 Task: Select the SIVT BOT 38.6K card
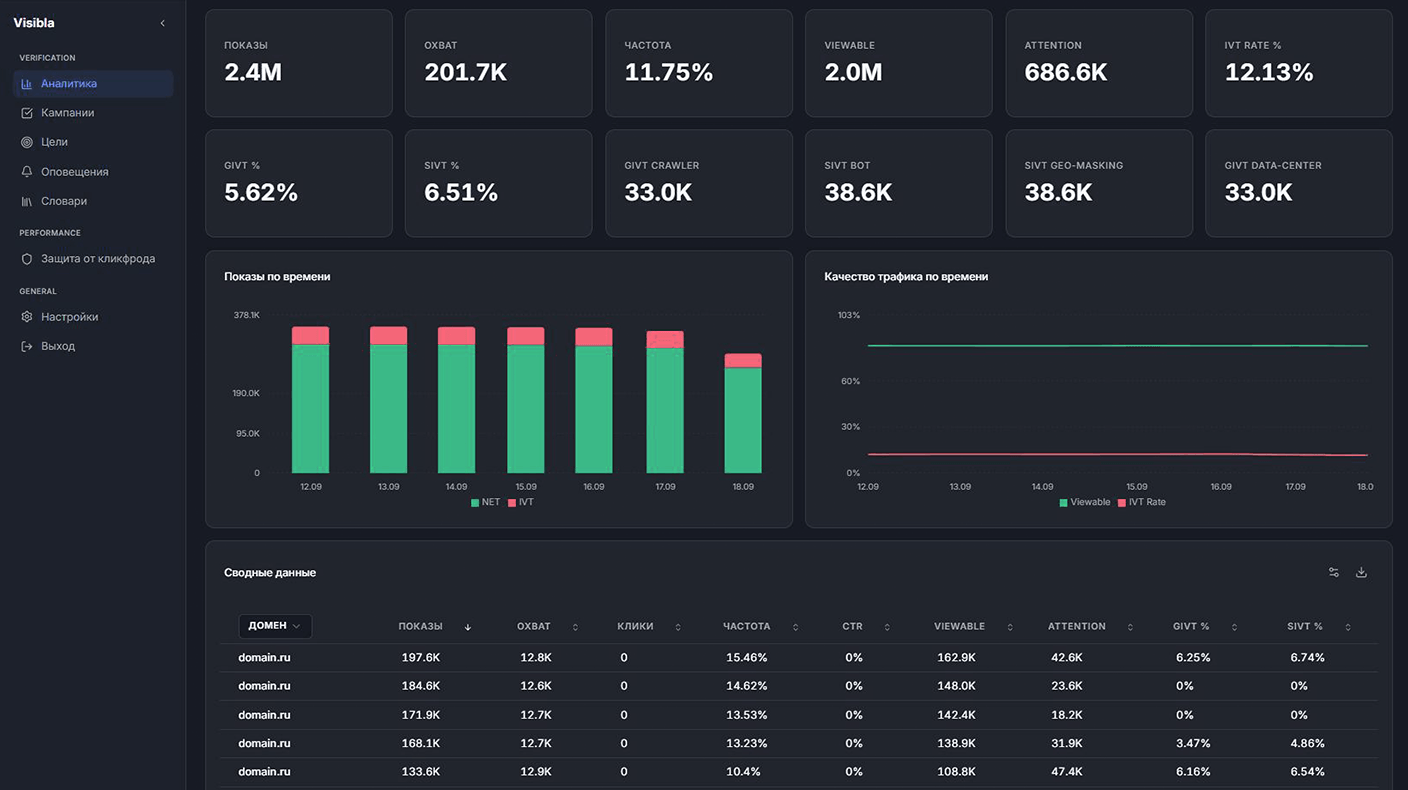click(899, 183)
